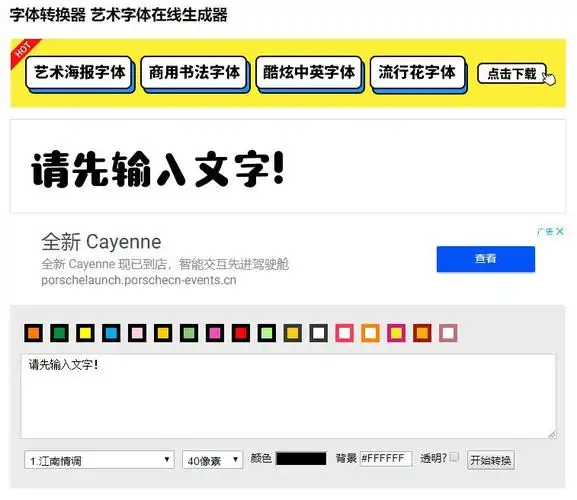
Task: Pick the orange swatch with dark red border
Action: click(x=422, y=333)
